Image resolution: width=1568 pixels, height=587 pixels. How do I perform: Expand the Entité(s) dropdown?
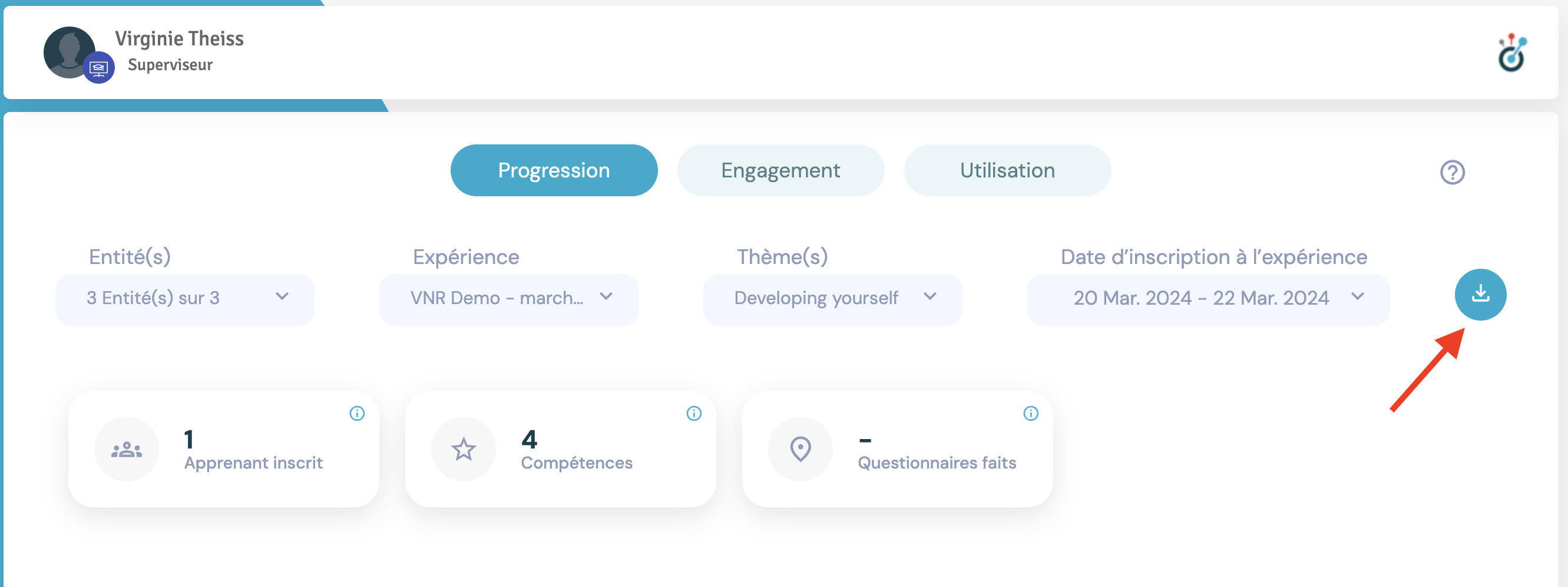184,298
